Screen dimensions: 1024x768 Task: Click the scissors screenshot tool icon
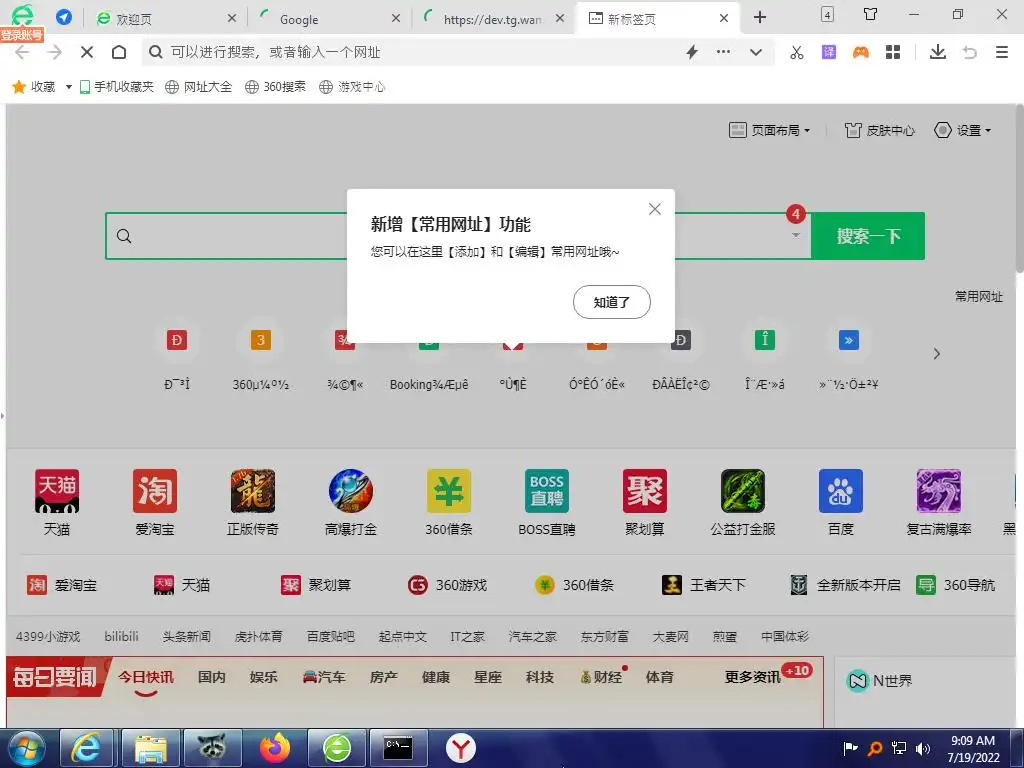(797, 52)
